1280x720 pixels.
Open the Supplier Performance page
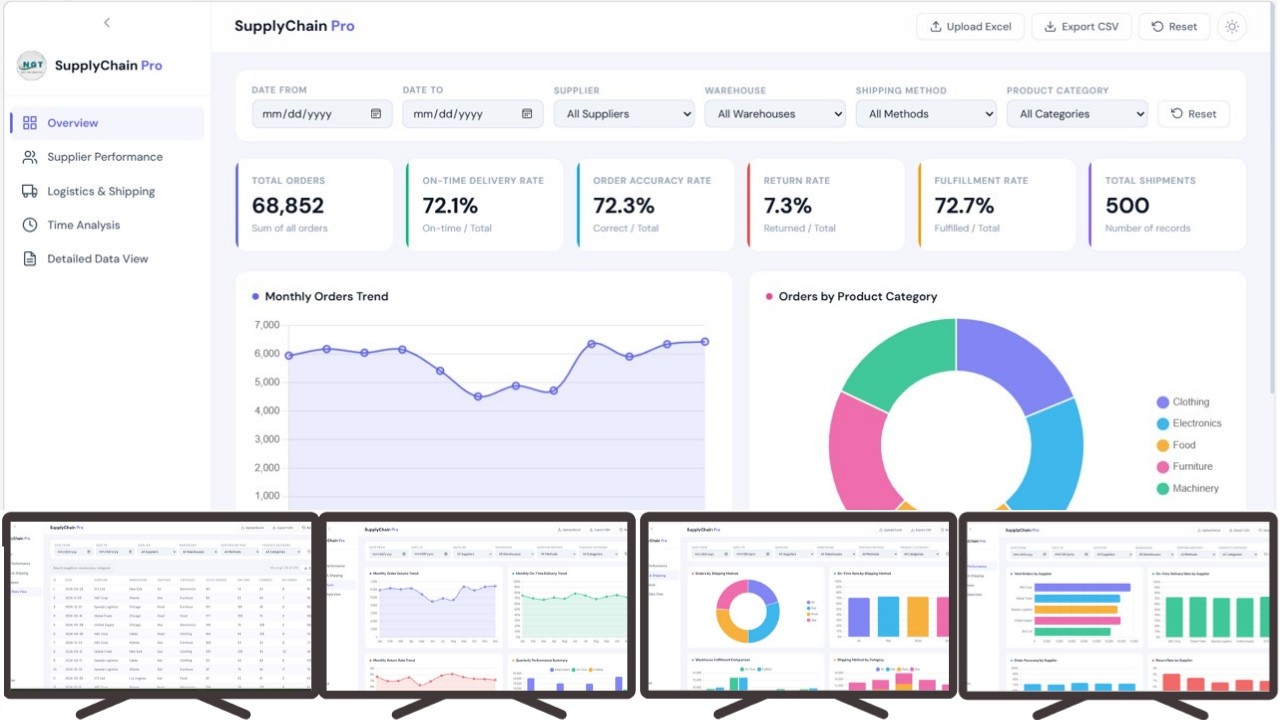coord(107,157)
